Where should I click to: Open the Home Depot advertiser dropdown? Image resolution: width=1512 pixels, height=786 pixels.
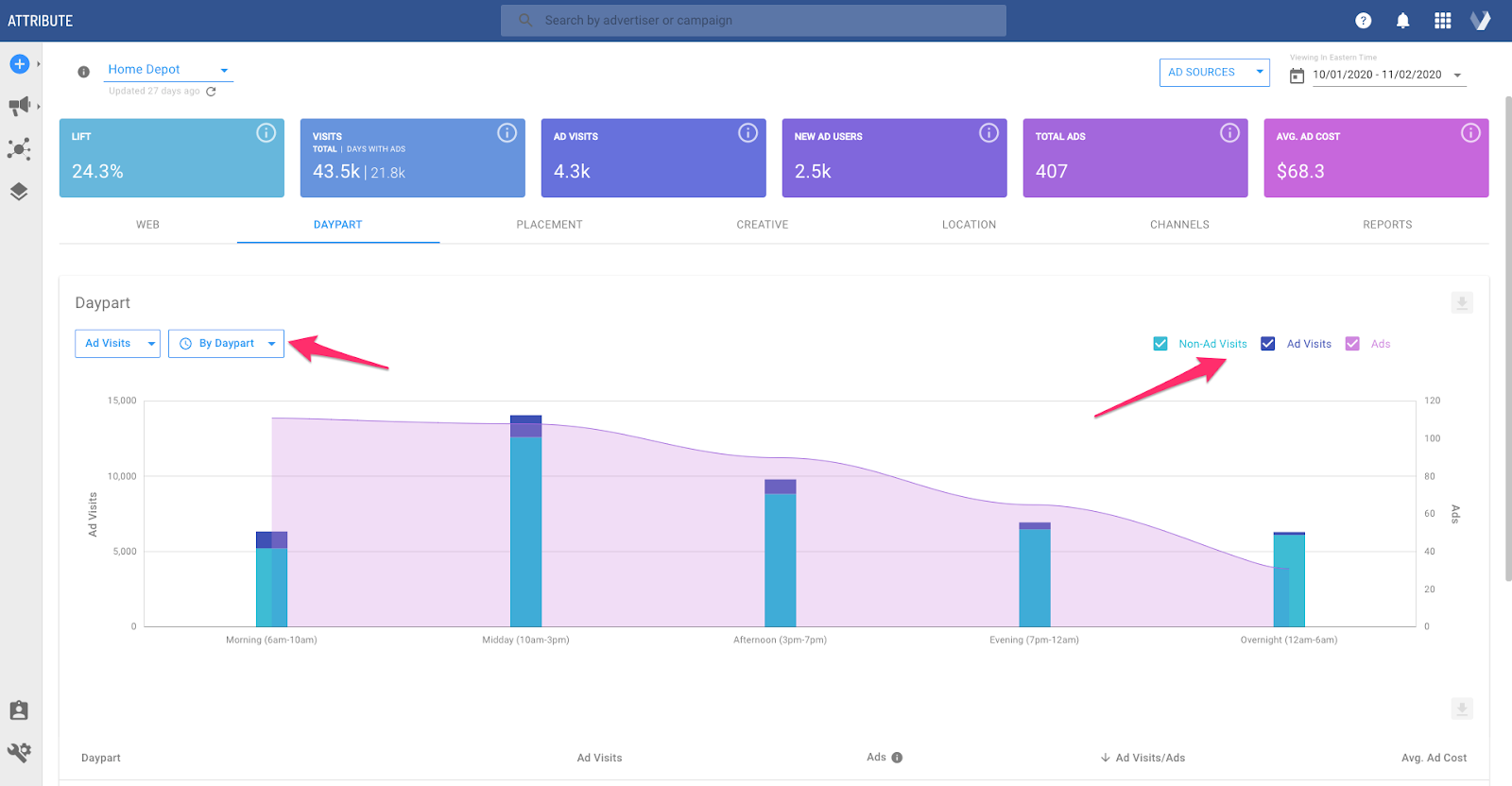point(167,70)
